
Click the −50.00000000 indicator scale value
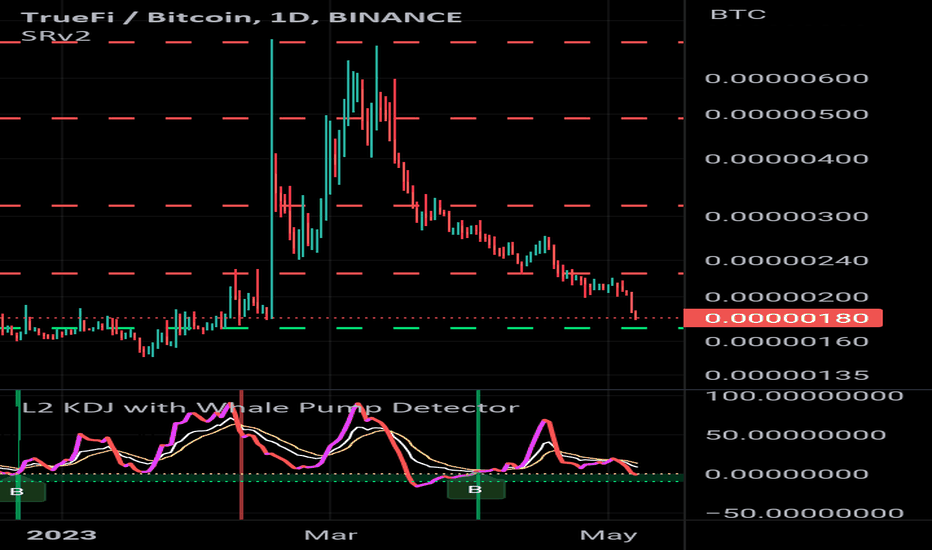(x=804, y=513)
